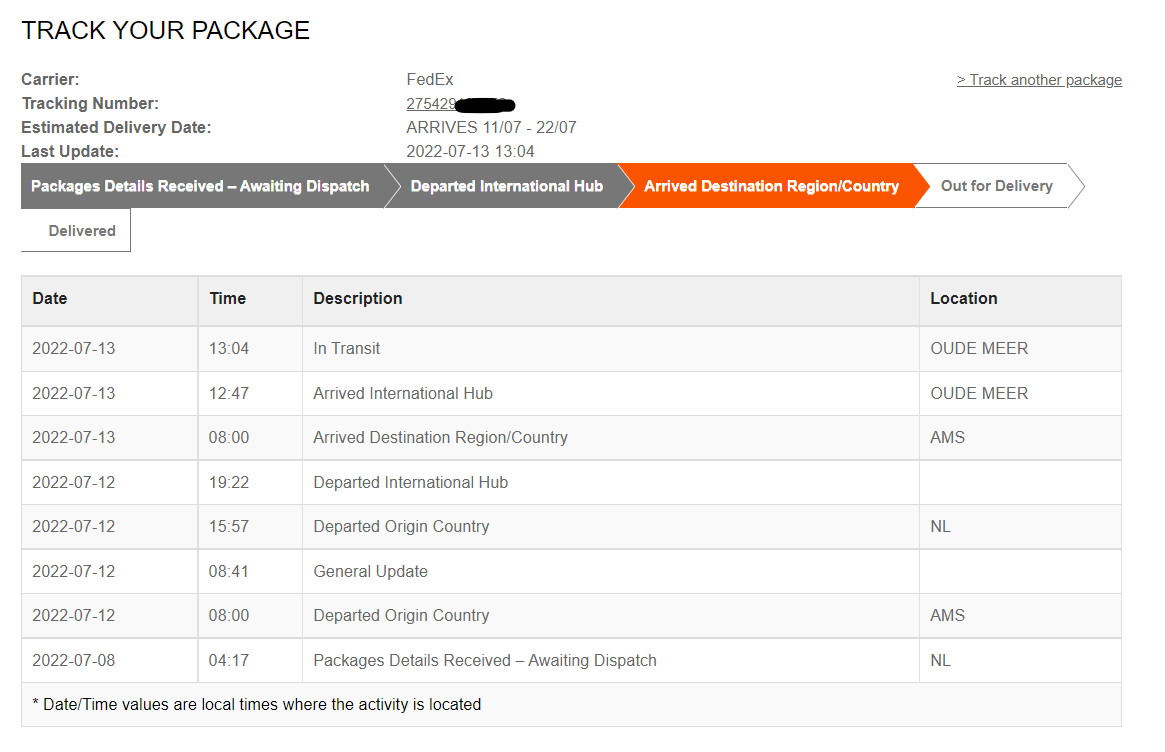The height and width of the screenshot is (752, 1165).
Task: Select the Arrived International Hub row description
Action: [x=403, y=393]
